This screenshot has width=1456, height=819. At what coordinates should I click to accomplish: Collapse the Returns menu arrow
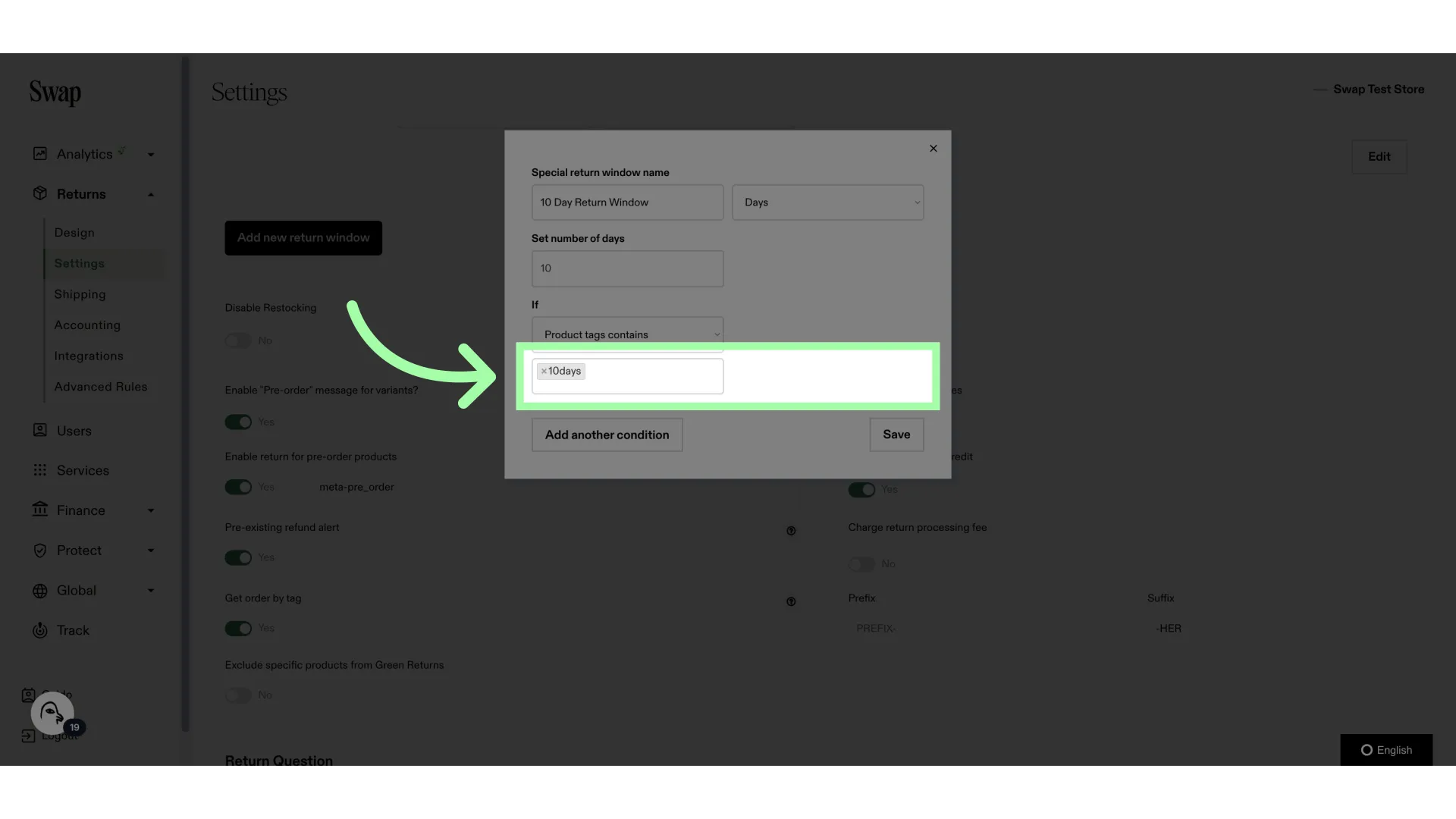151,194
